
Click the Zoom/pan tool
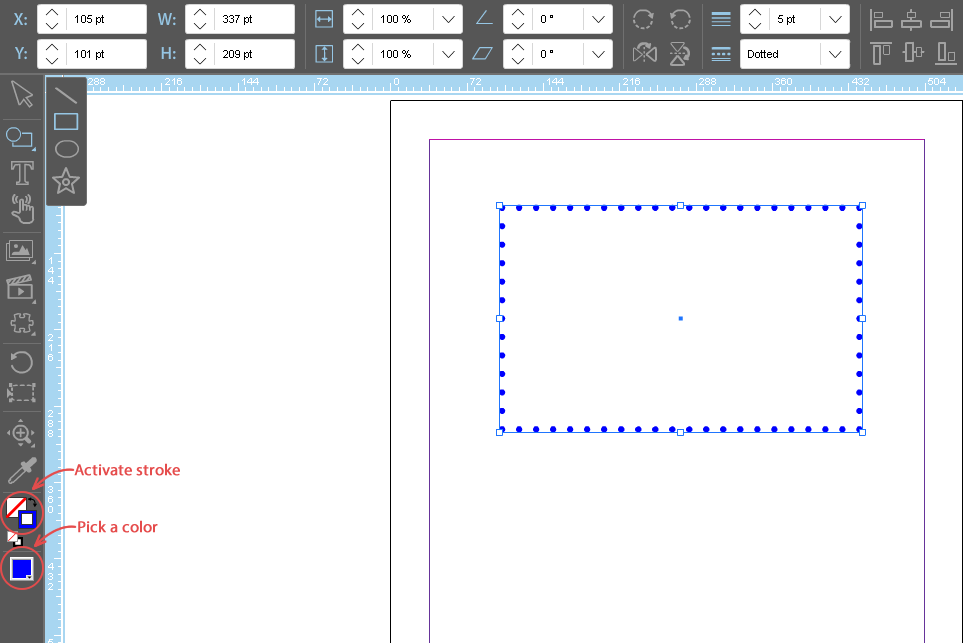tap(21, 433)
